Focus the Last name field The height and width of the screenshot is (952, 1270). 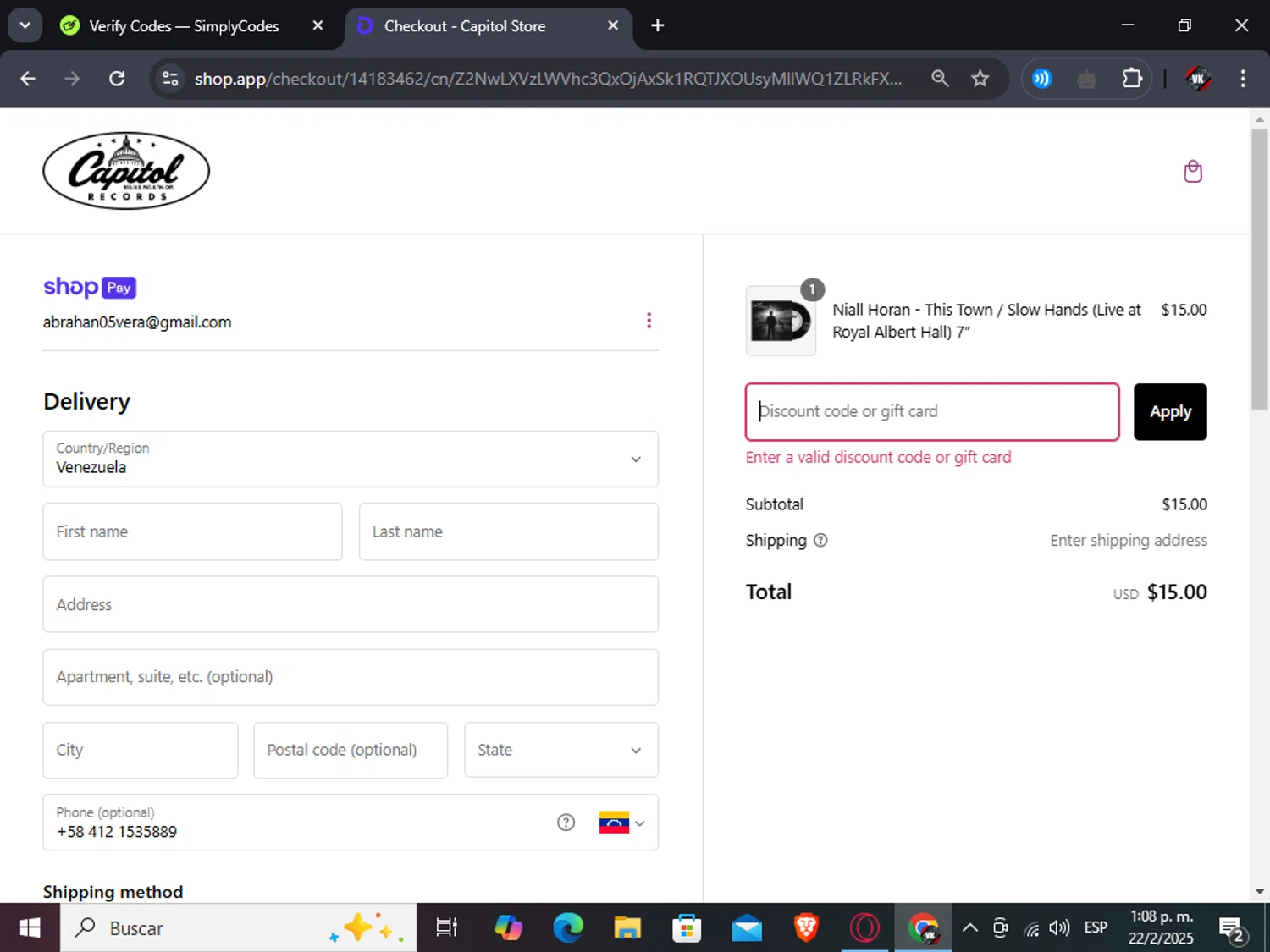click(509, 531)
